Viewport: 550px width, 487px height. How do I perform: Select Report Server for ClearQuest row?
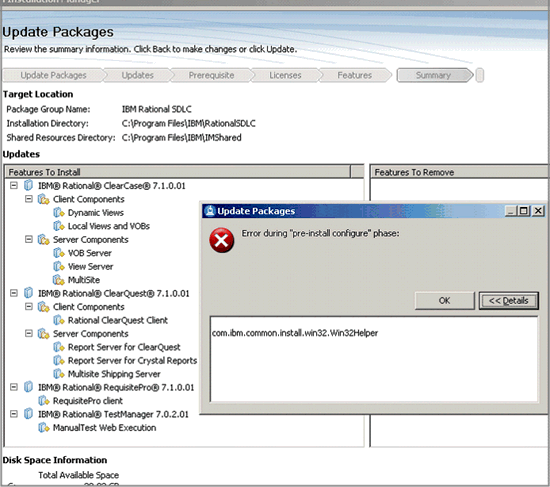click(117, 347)
